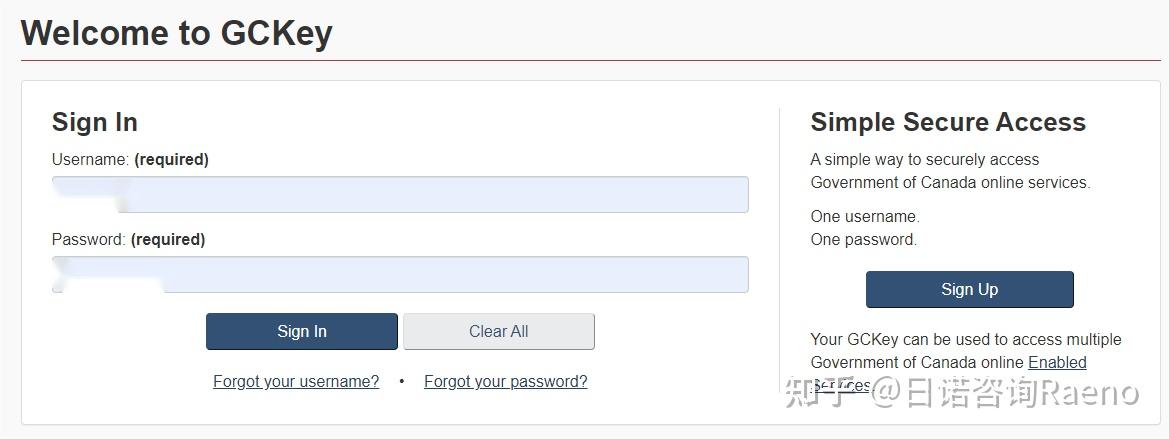This screenshot has width=1169, height=439.
Task: Click the dot separator between forgot links
Action: (401, 381)
